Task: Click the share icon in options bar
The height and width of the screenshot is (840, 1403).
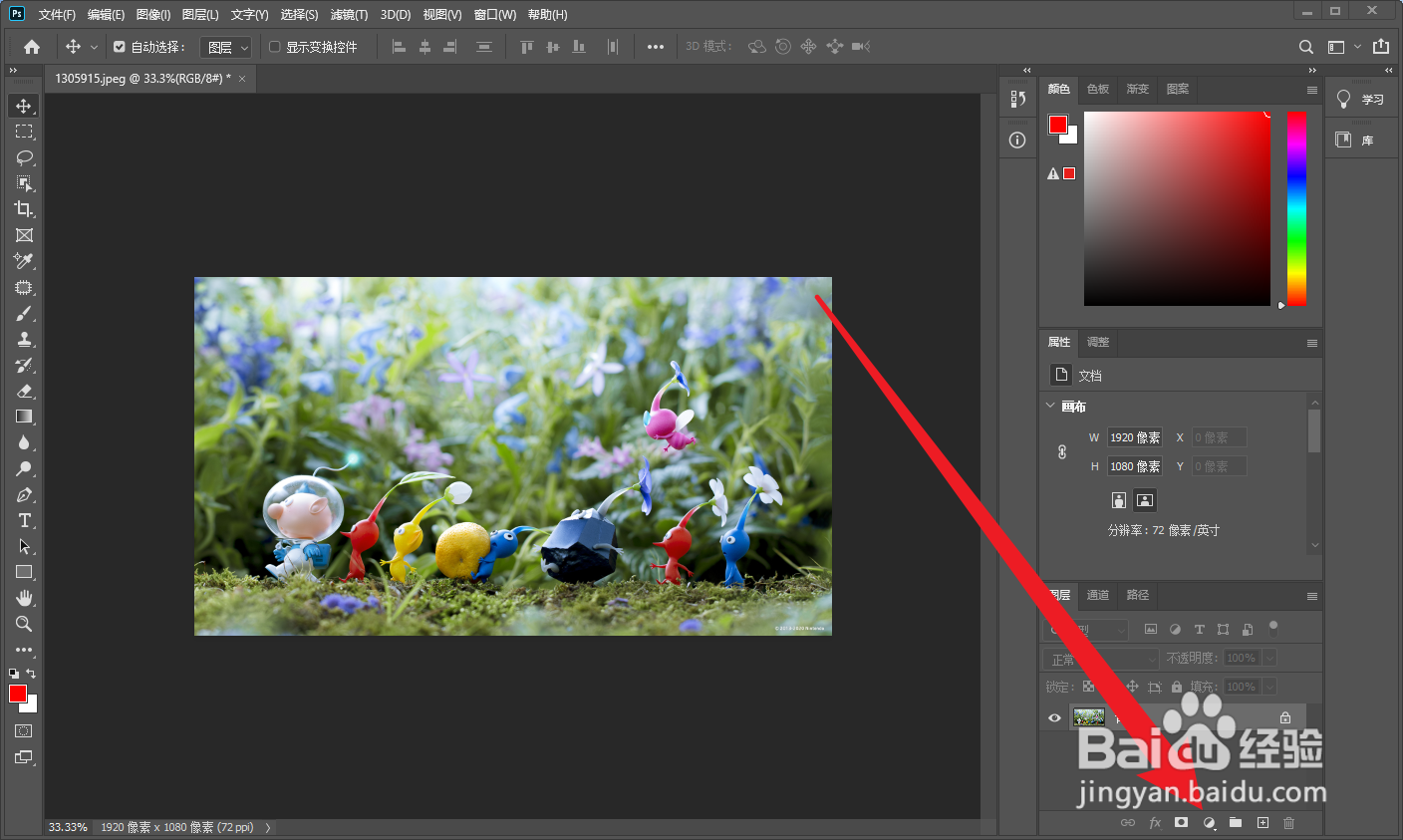Action: (1380, 46)
